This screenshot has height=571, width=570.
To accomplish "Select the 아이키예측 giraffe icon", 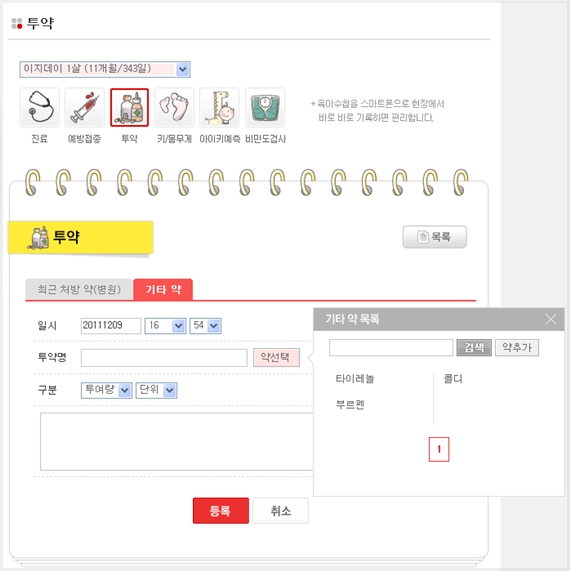I will [219, 108].
